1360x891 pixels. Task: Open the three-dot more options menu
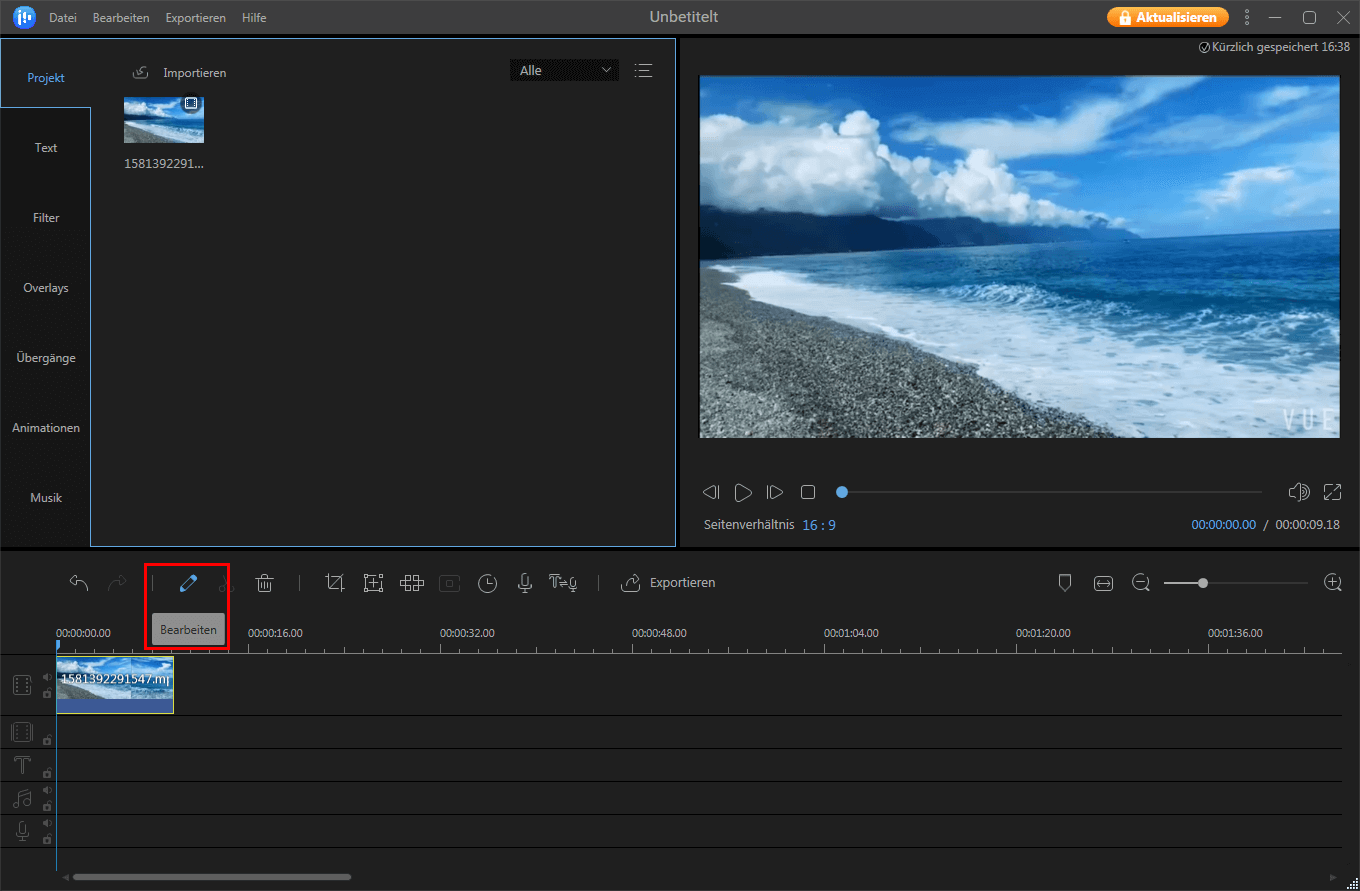pos(1246,17)
